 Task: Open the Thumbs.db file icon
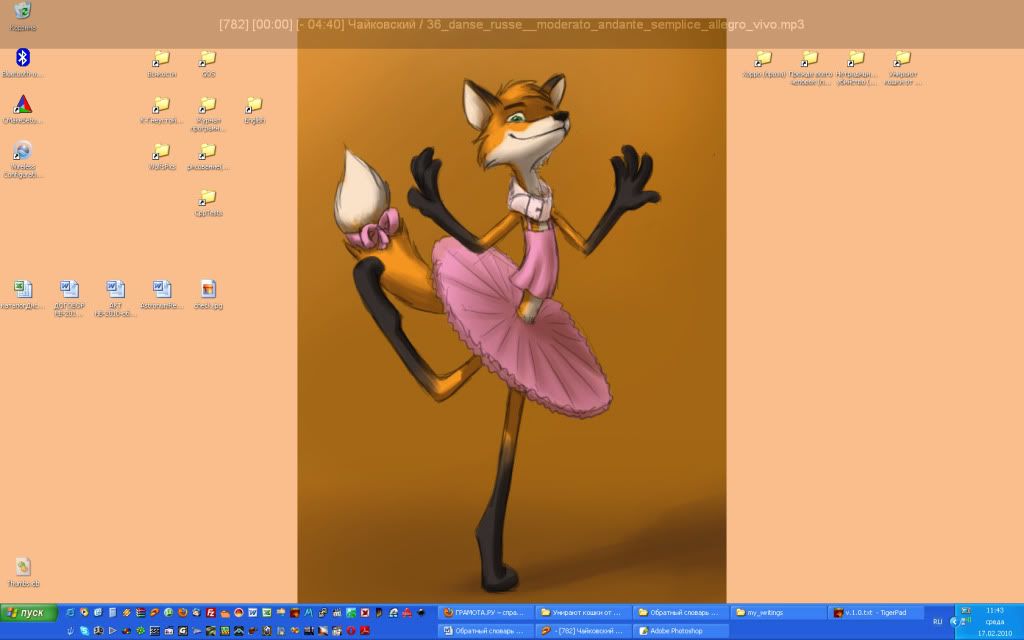pyautogui.click(x=22, y=568)
